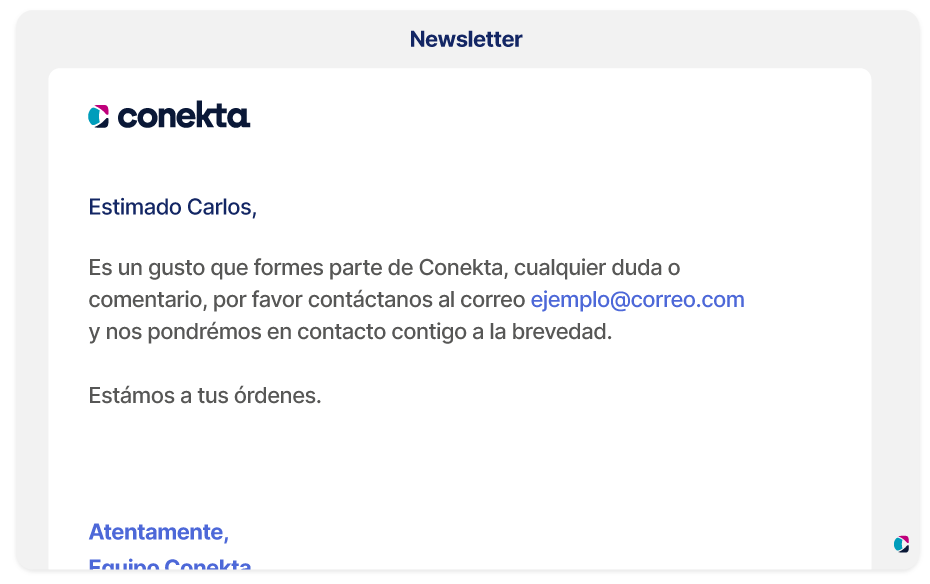Click the words en contacto contigo
Image resolution: width=930 pixels, height=584 pixels.
coord(367,331)
